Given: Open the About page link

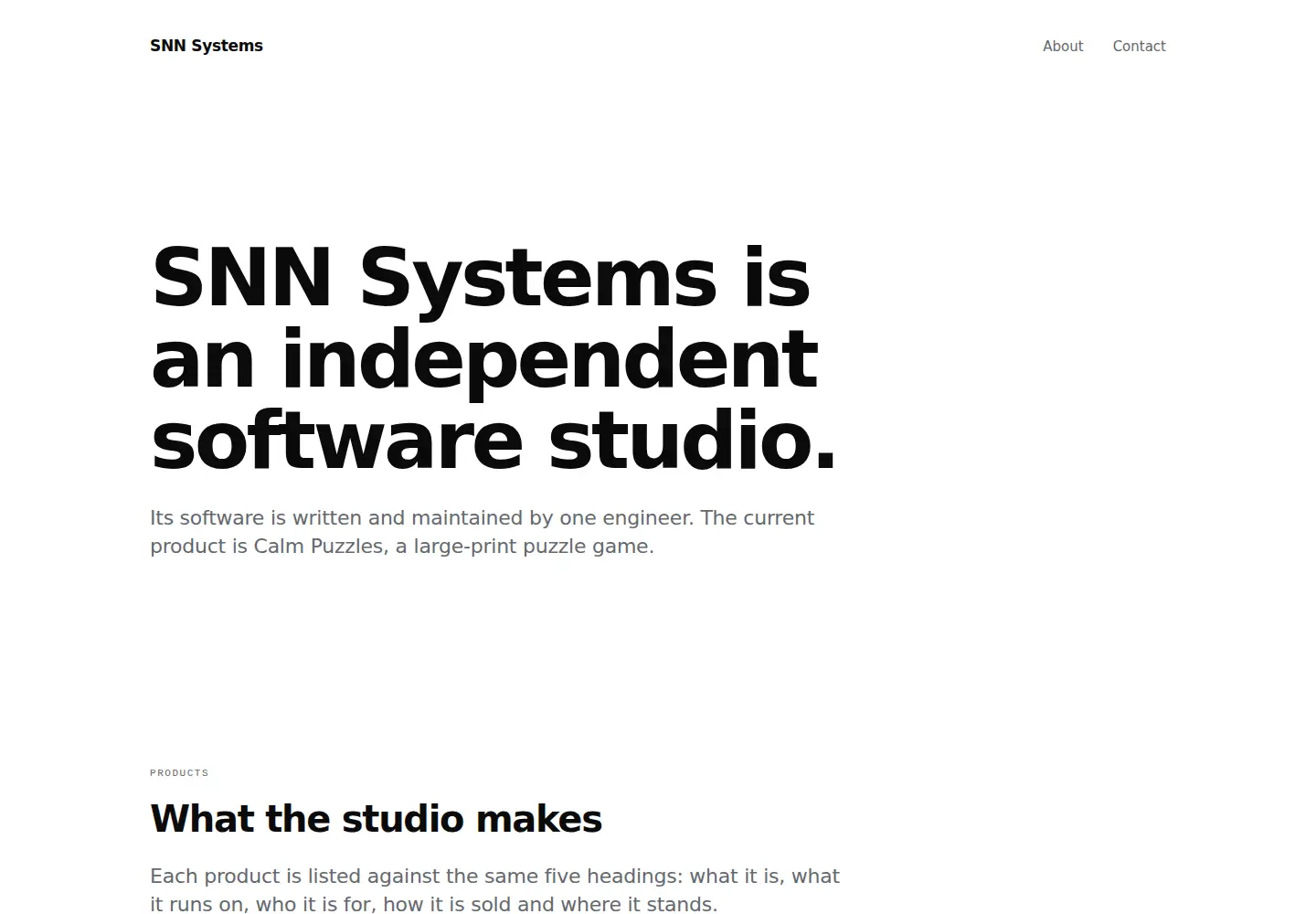Looking at the screenshot, I should [x=1063, y=46].
